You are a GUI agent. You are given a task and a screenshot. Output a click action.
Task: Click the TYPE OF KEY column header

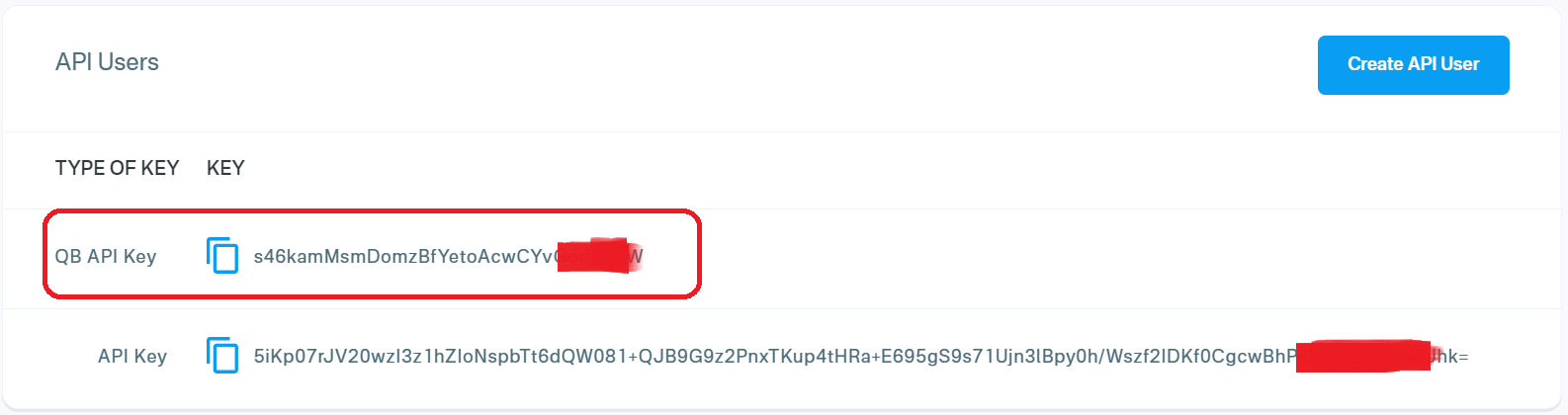(117, 168)
